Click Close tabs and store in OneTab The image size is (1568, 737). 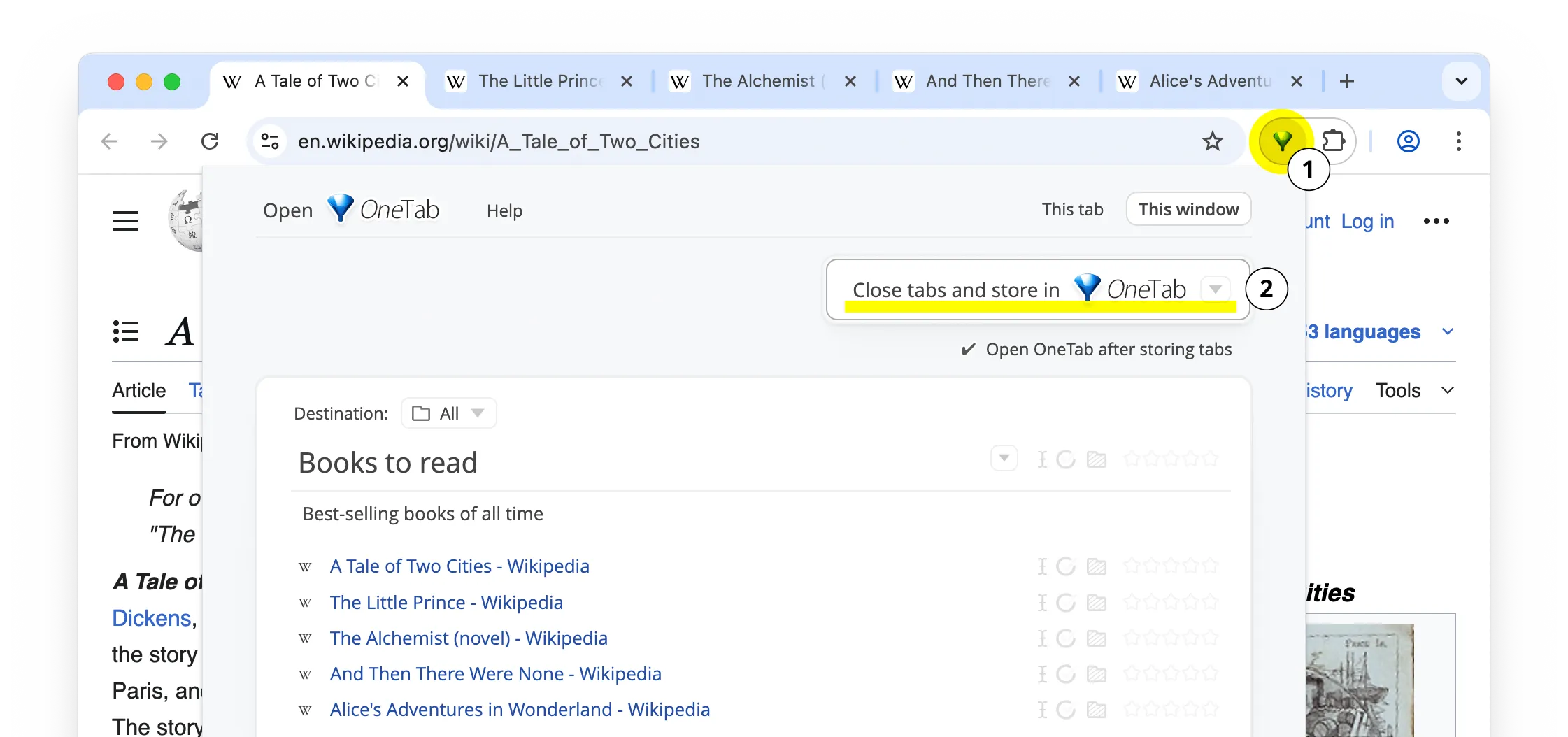click(1018, 289)
